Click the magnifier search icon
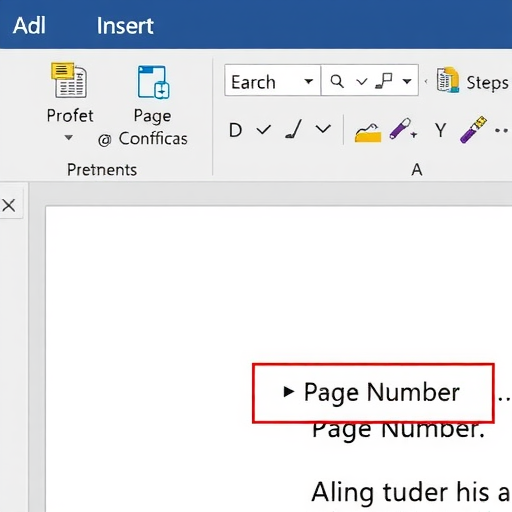 tap(337, 81)
